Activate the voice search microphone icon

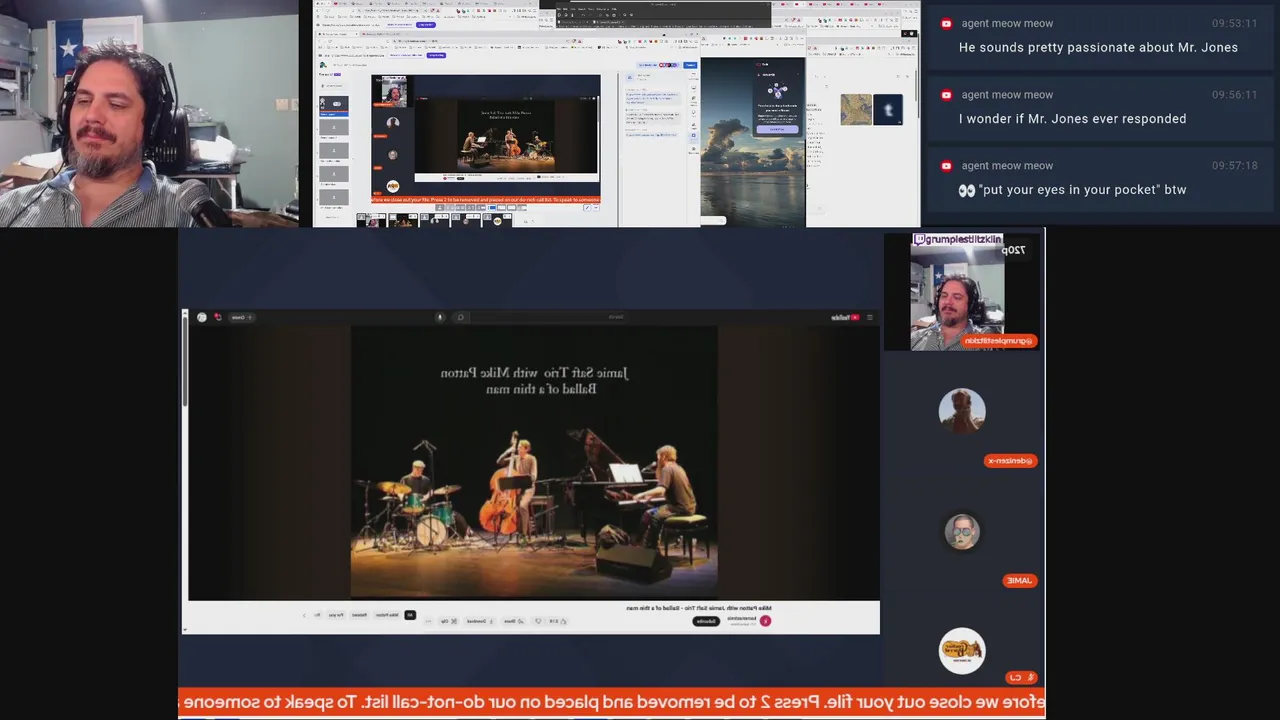440,317
